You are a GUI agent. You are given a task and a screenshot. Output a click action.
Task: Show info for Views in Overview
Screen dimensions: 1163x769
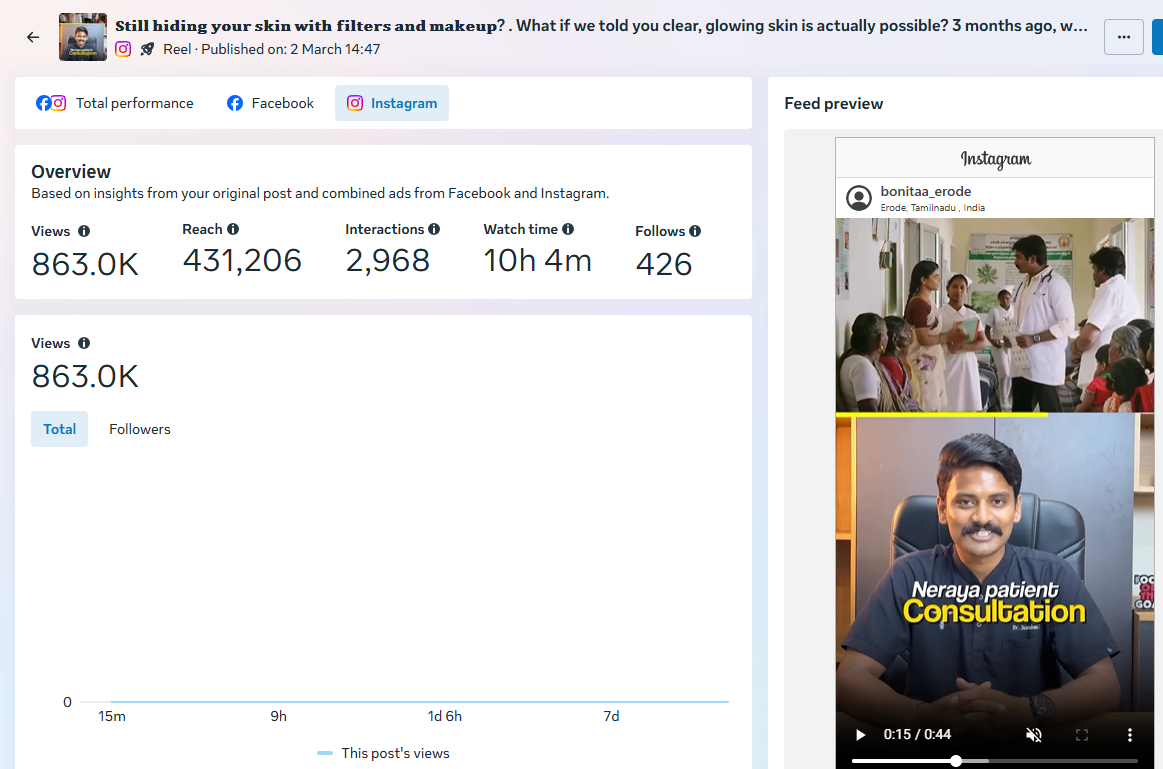(84, 231)
